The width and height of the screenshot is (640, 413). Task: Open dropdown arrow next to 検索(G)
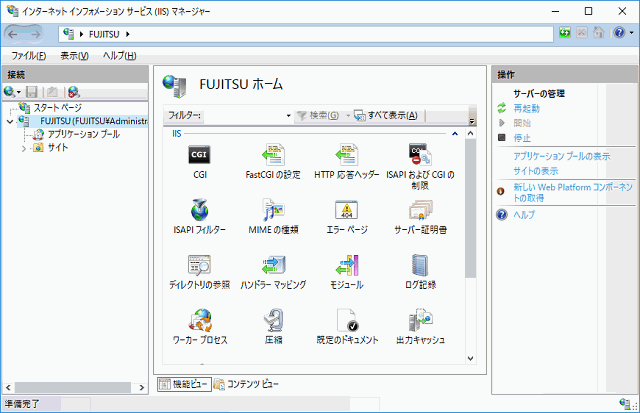pos(348,116)
